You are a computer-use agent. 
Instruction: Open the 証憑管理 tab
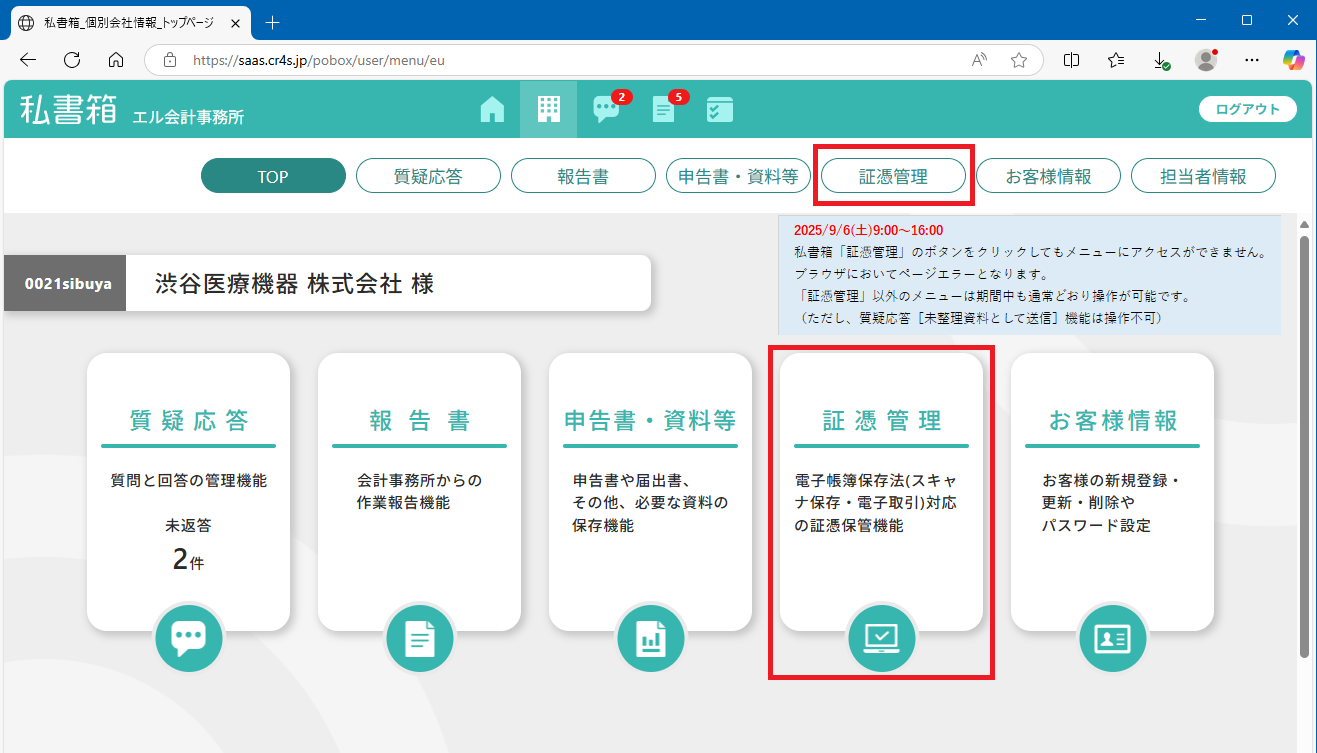click(x=893, y=176)
